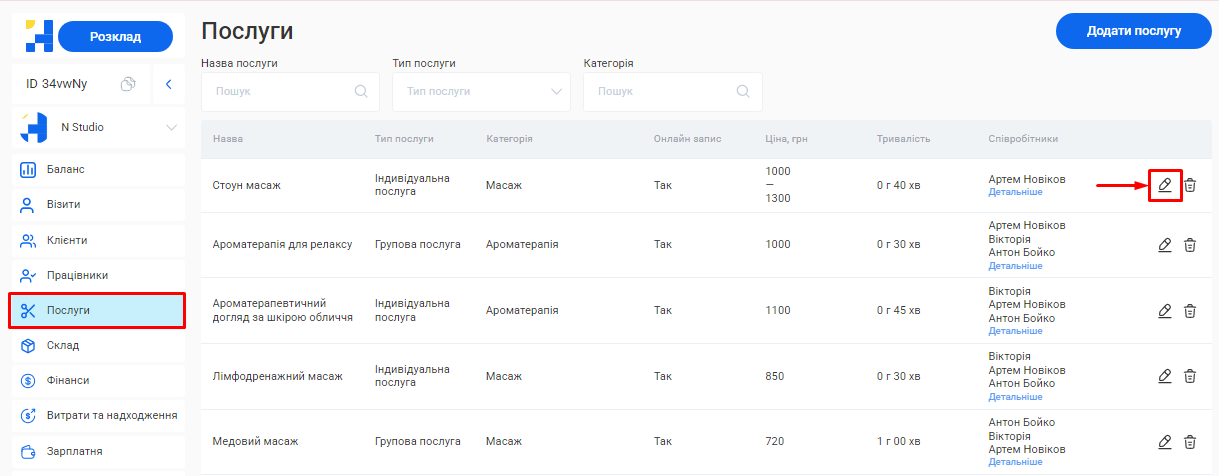The width and height of the screenshot is (1219, 476).
Task: Show Детальніше for Стоун масаж staff
Action: click(x=1015, y=192)
